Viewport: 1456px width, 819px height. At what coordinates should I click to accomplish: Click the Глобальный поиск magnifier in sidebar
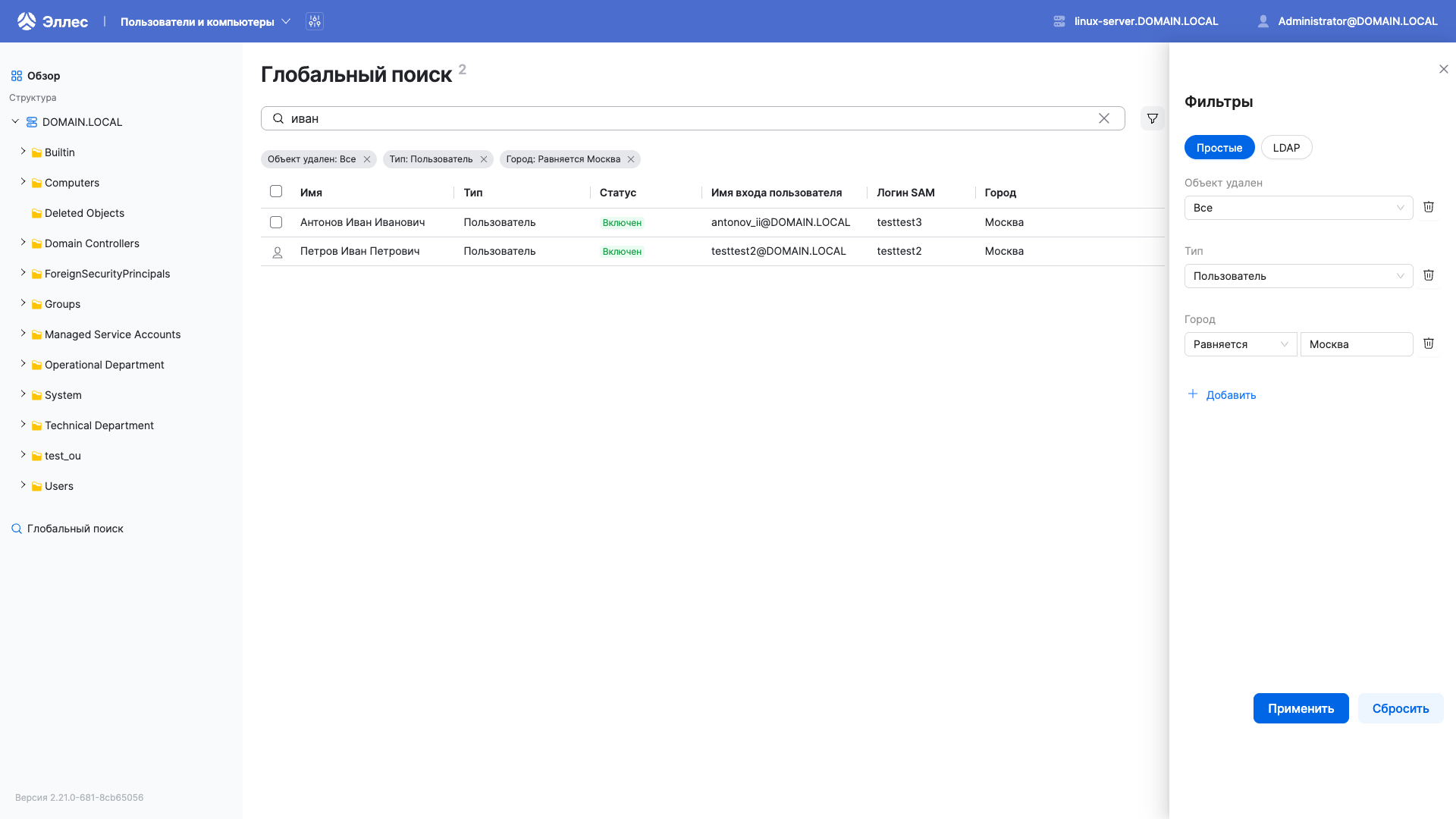click(x=17, y=529)
